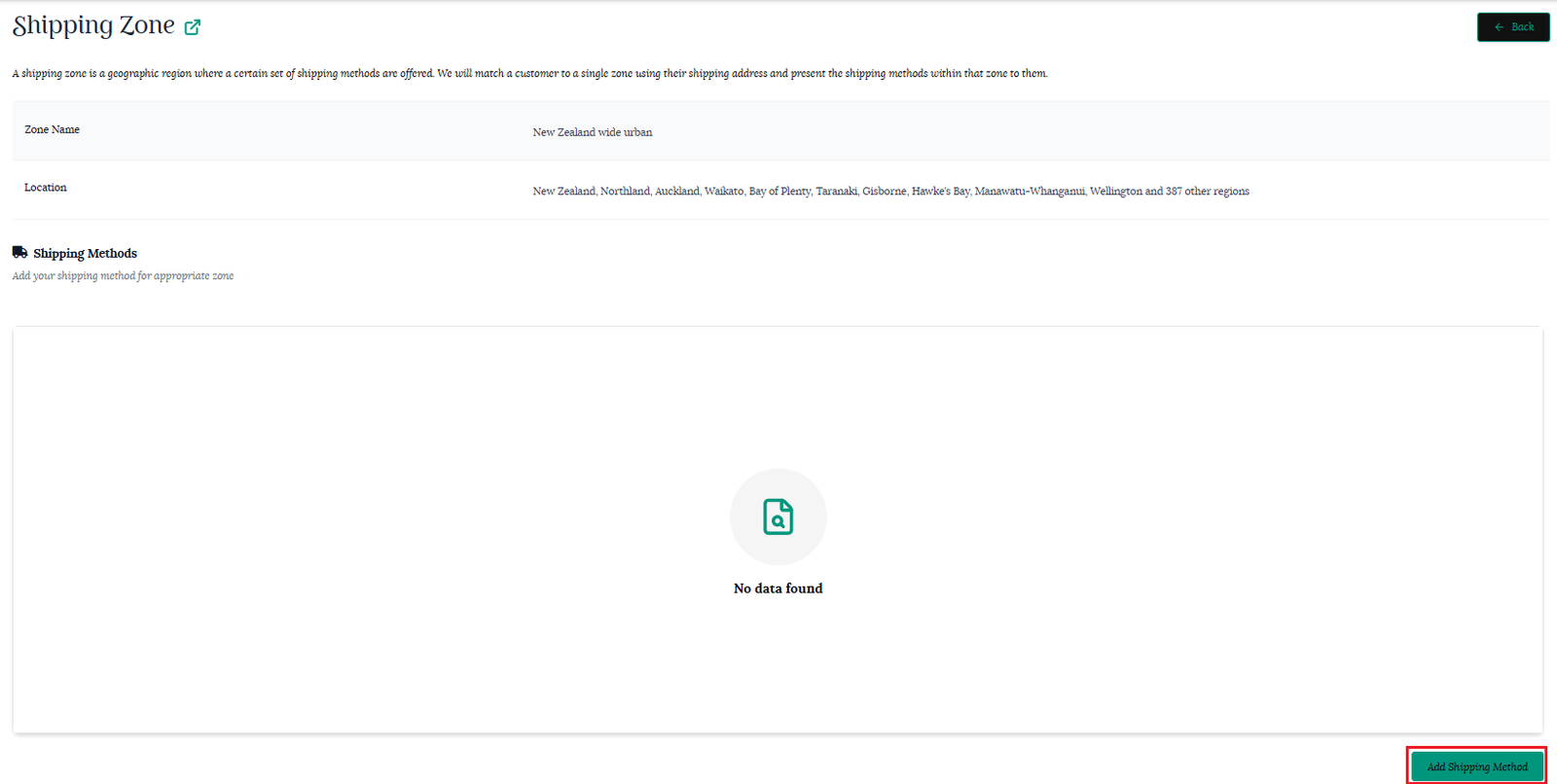The width and height of the screenshot is (1557, 784).
Task: Click the Shipping Zone page title
Action: pyautogui.click(x=93, y=25)
